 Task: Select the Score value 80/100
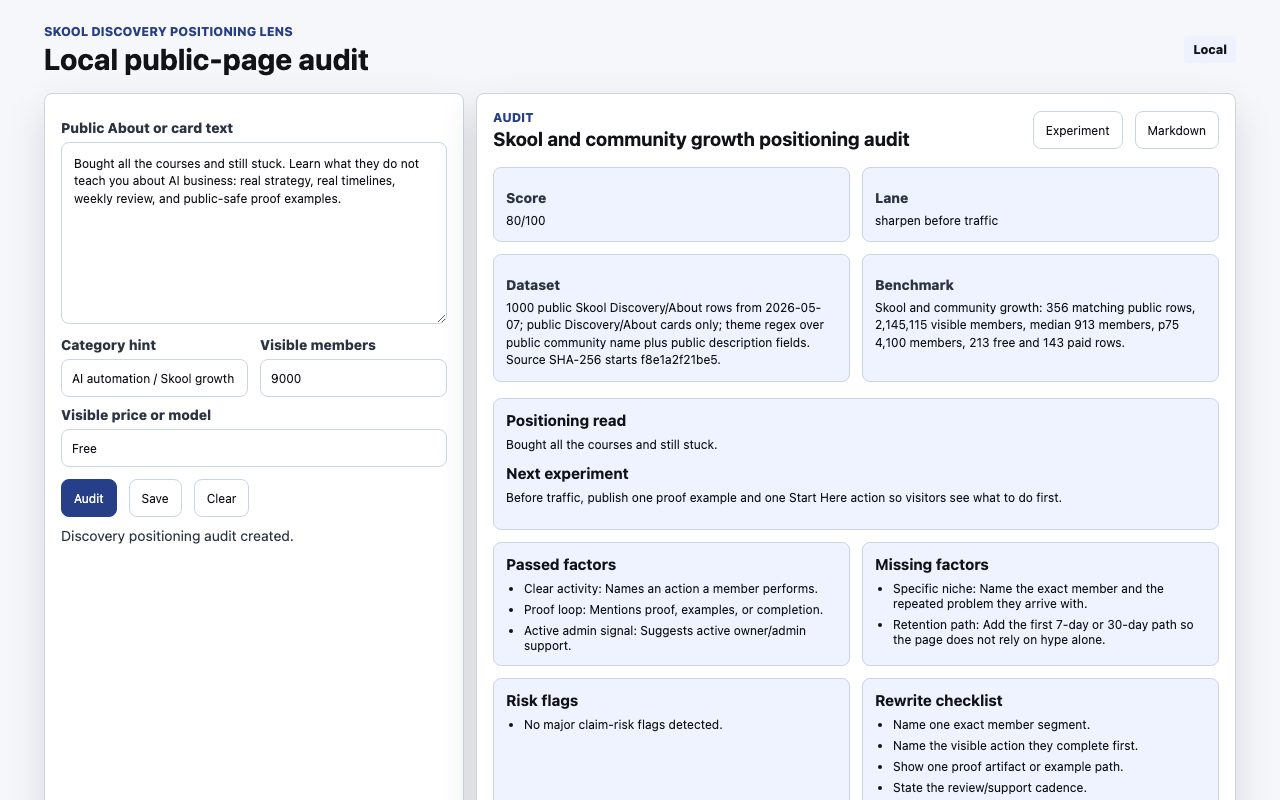click(x=526, y=221)
